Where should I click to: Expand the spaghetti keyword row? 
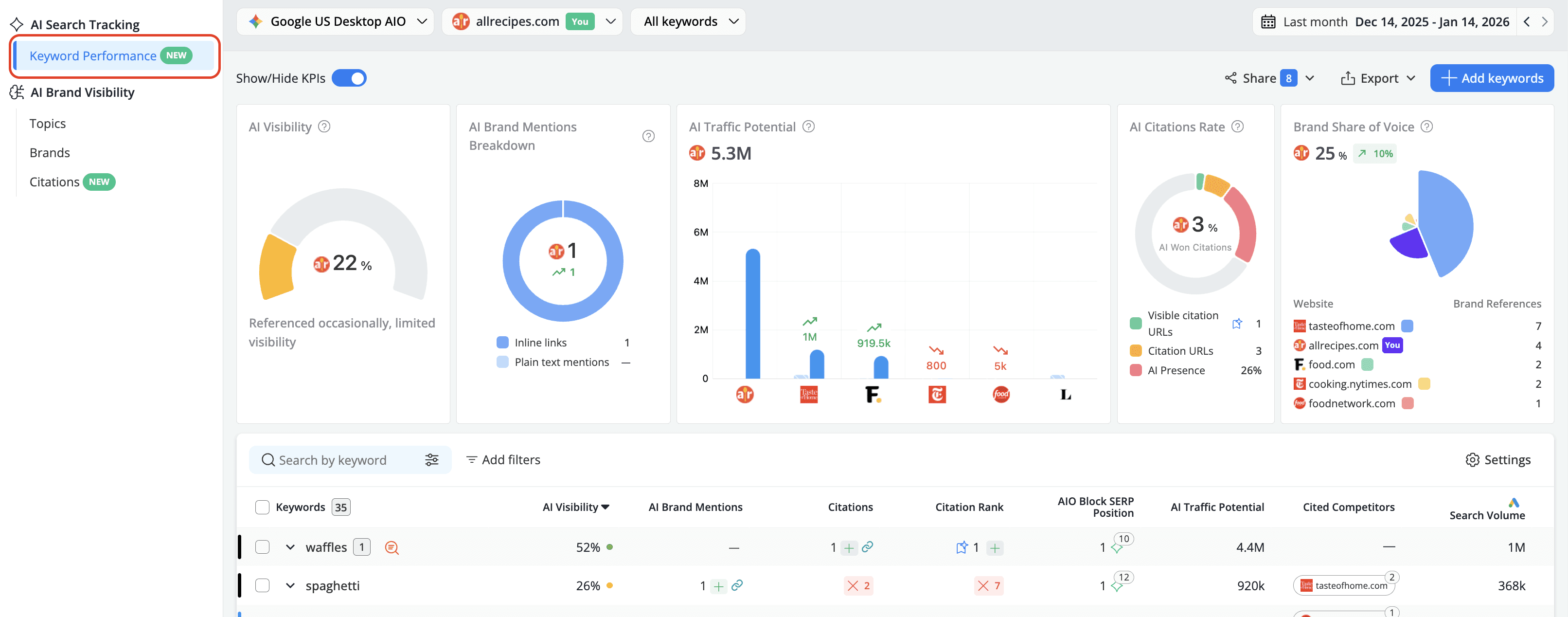coord(290,585)
